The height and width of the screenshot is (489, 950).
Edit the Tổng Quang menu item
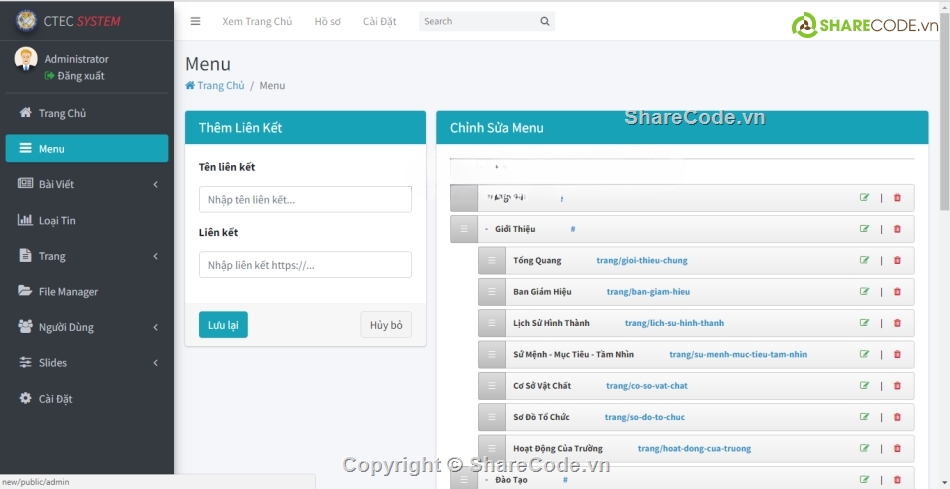(865, 260)
